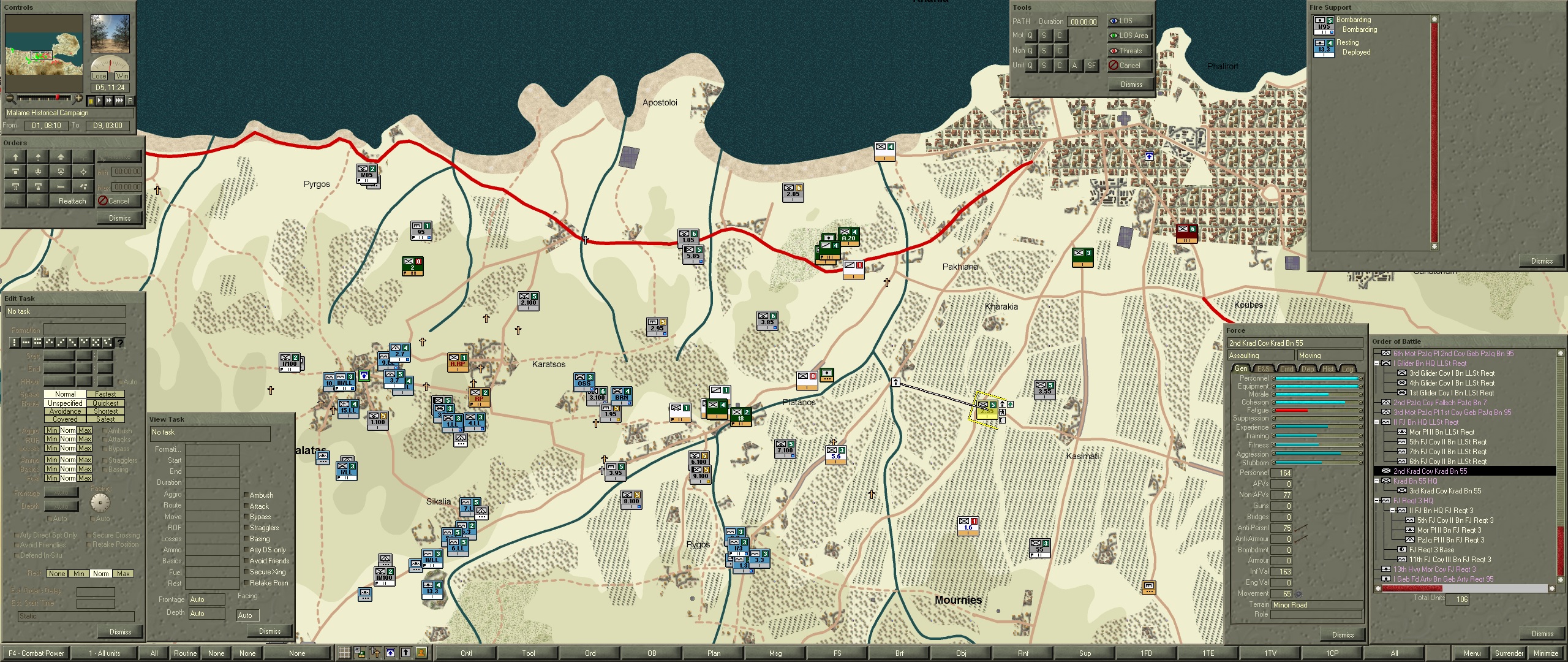The height and width of the screenshot is (662, 1568).
Task: Set fast forward double-arrow speed
Action: tap(109, 101)
